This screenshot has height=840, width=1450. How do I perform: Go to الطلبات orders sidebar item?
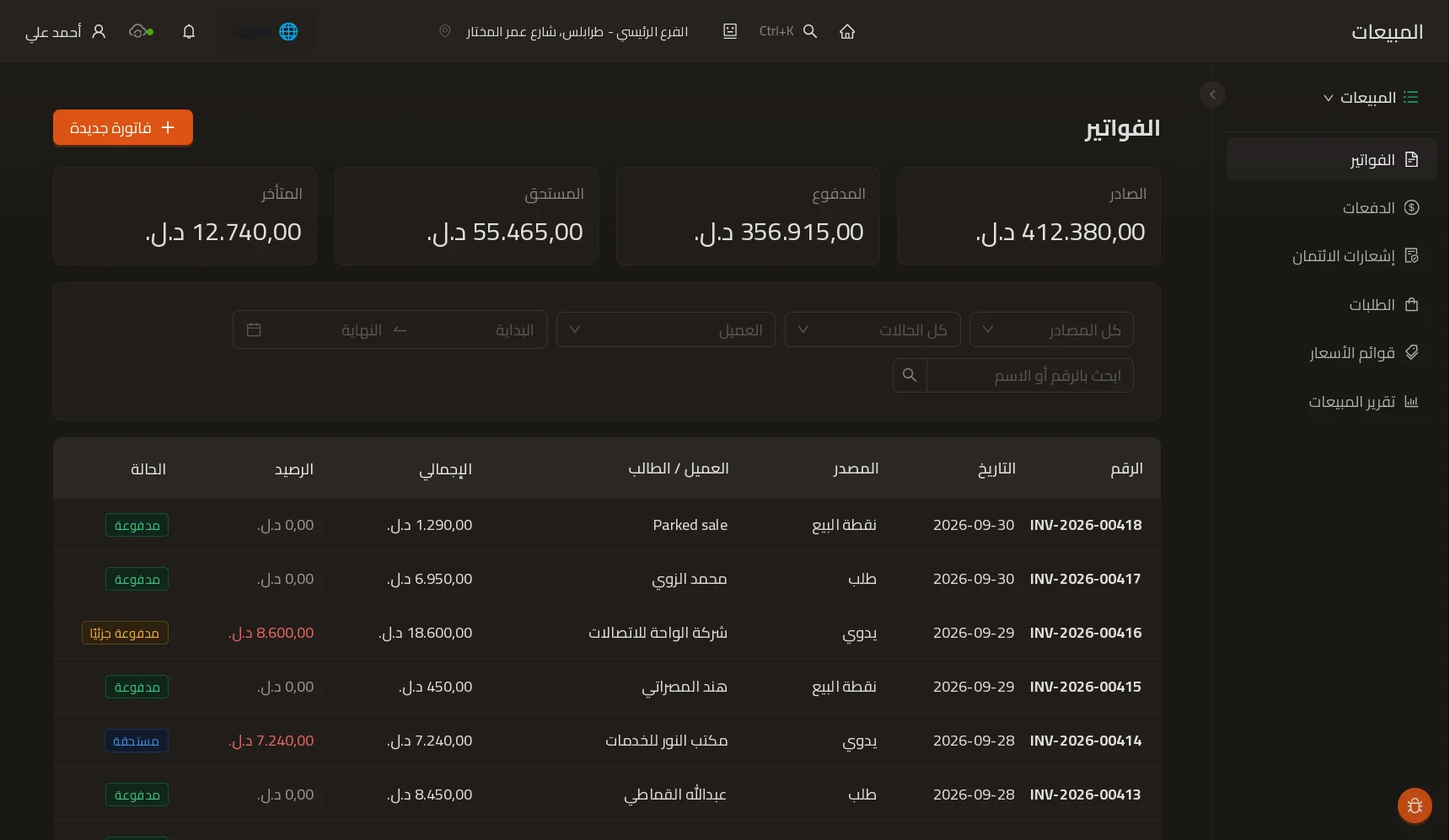coord(1331,304)
